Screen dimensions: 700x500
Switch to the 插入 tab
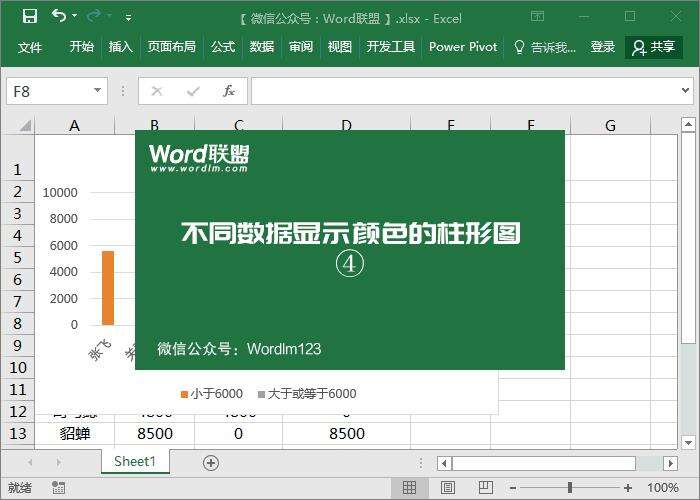pyautogui.click(x=121, y=46)
